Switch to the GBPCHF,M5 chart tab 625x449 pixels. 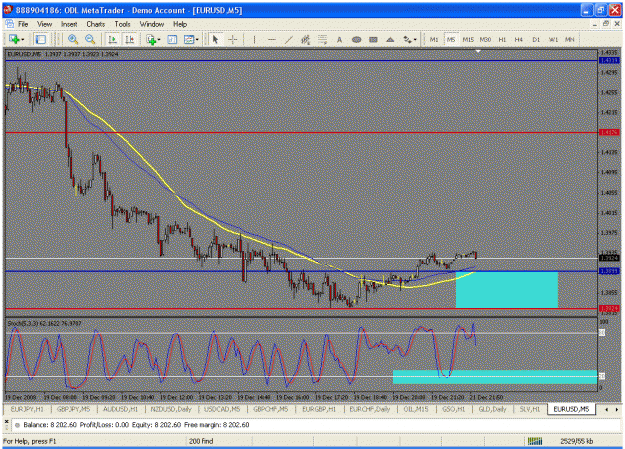(271, 409)
